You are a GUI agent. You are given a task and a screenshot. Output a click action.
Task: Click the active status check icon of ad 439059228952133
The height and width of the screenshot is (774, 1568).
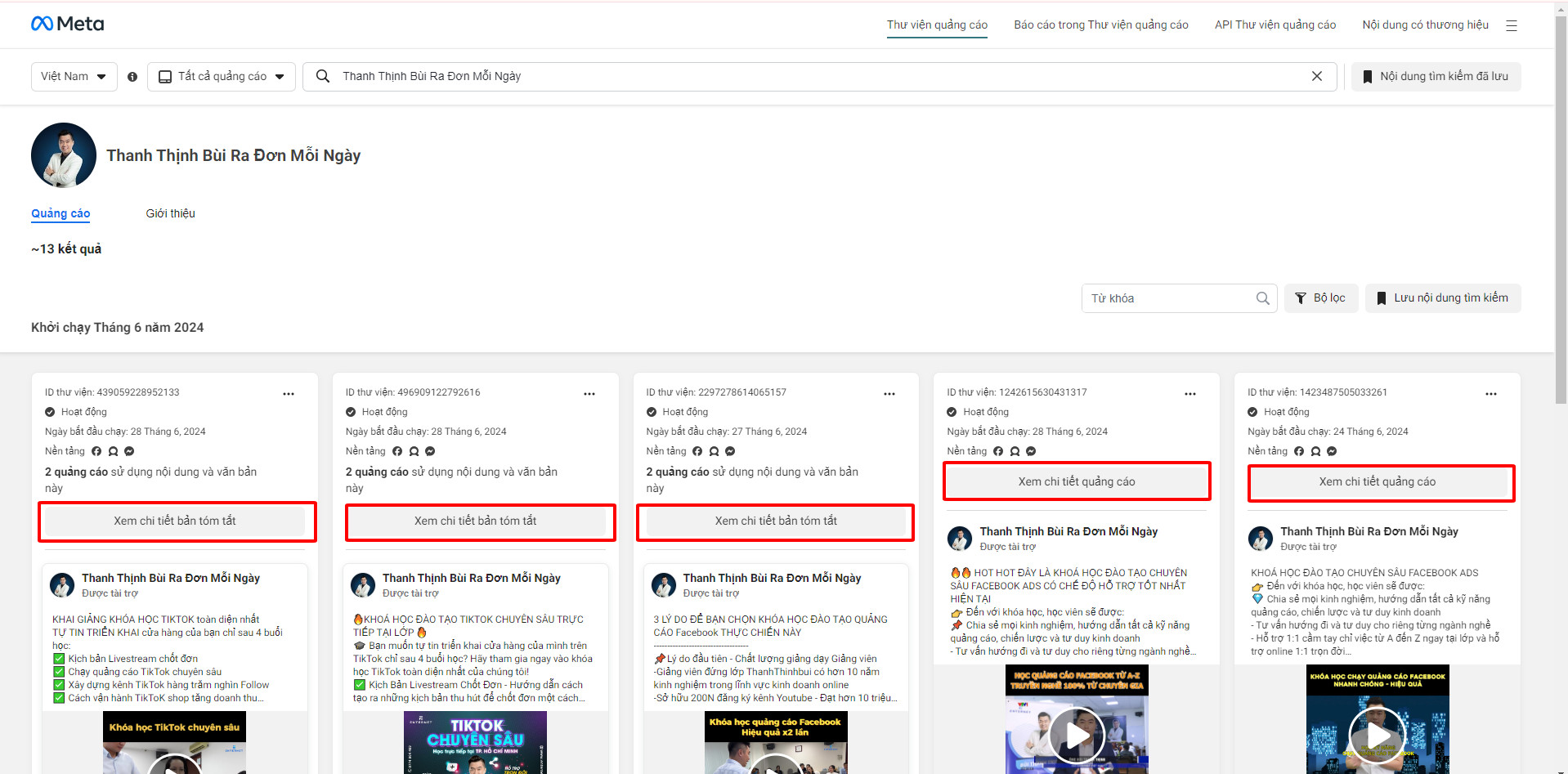[50, 412]
